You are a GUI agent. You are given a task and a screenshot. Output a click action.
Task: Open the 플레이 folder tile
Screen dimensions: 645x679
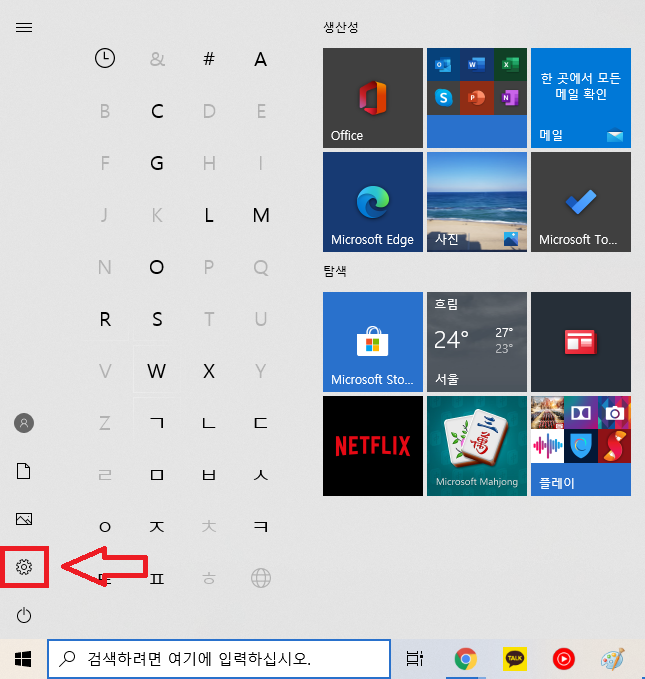(581, 446)
